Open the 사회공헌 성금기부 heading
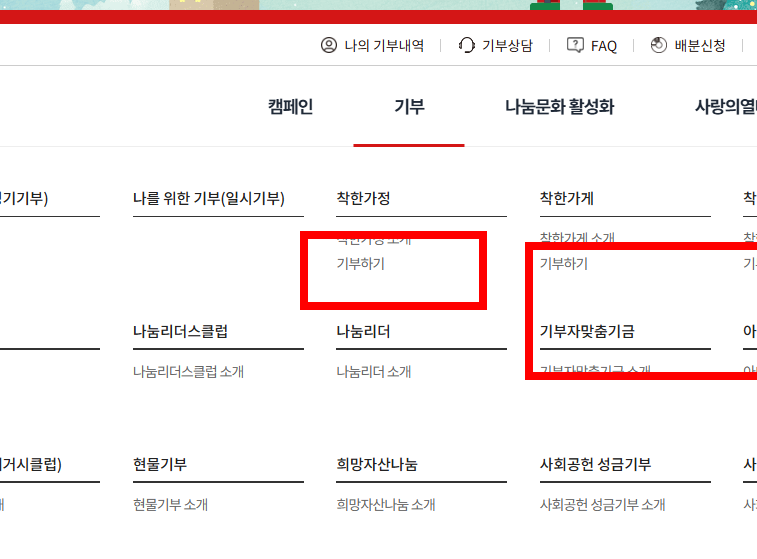757x559 pixels. pyautogui.click(x=595, y=464)
